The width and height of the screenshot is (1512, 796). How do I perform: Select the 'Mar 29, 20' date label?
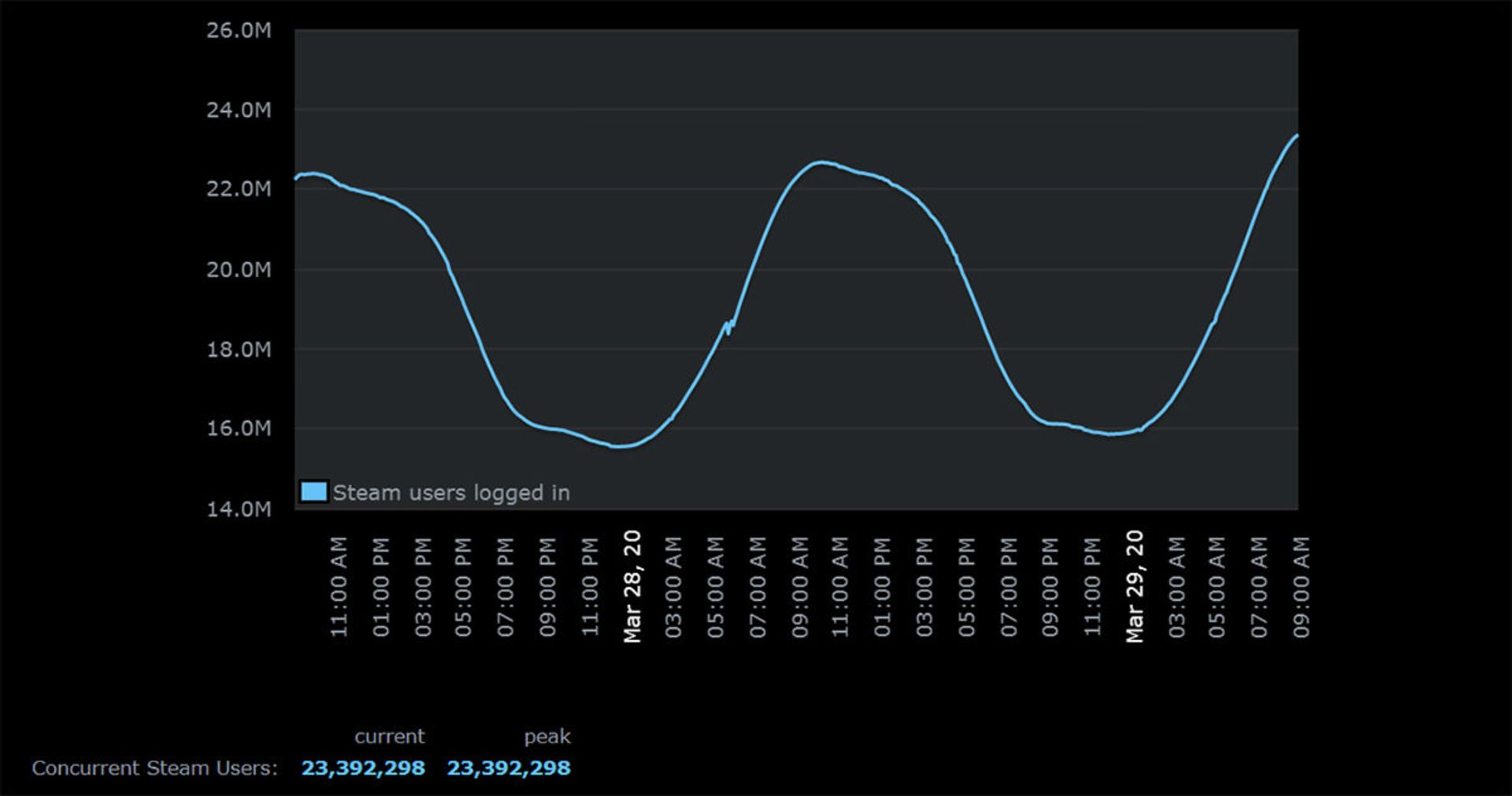(1135, 587)
